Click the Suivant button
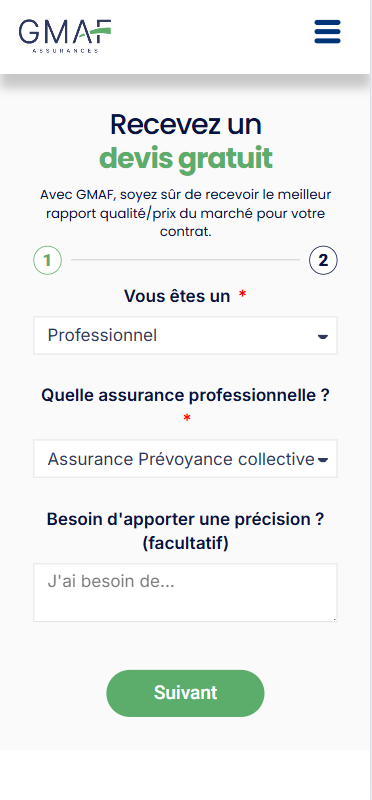The width and height of the screenshot is (372, 800). point(185,693)
